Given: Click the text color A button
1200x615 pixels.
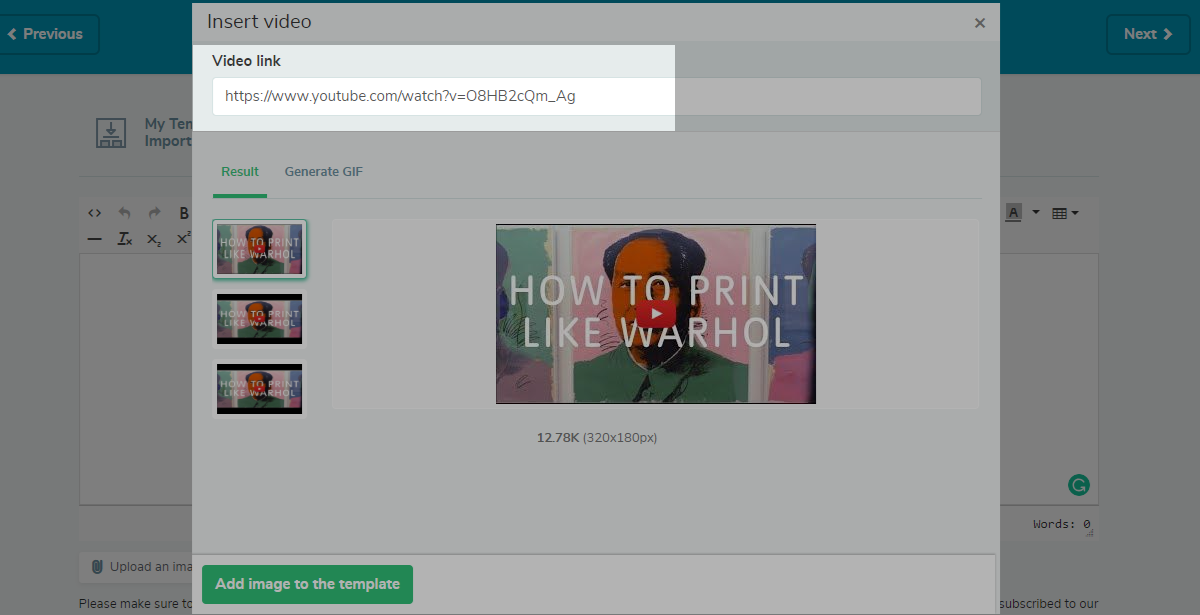Looking at the screenshot, I should [x=1014, y=213].
